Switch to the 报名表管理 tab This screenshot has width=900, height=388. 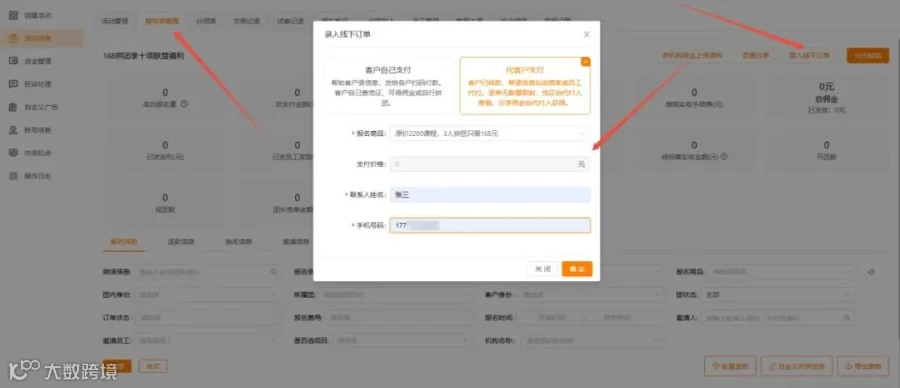162,21
